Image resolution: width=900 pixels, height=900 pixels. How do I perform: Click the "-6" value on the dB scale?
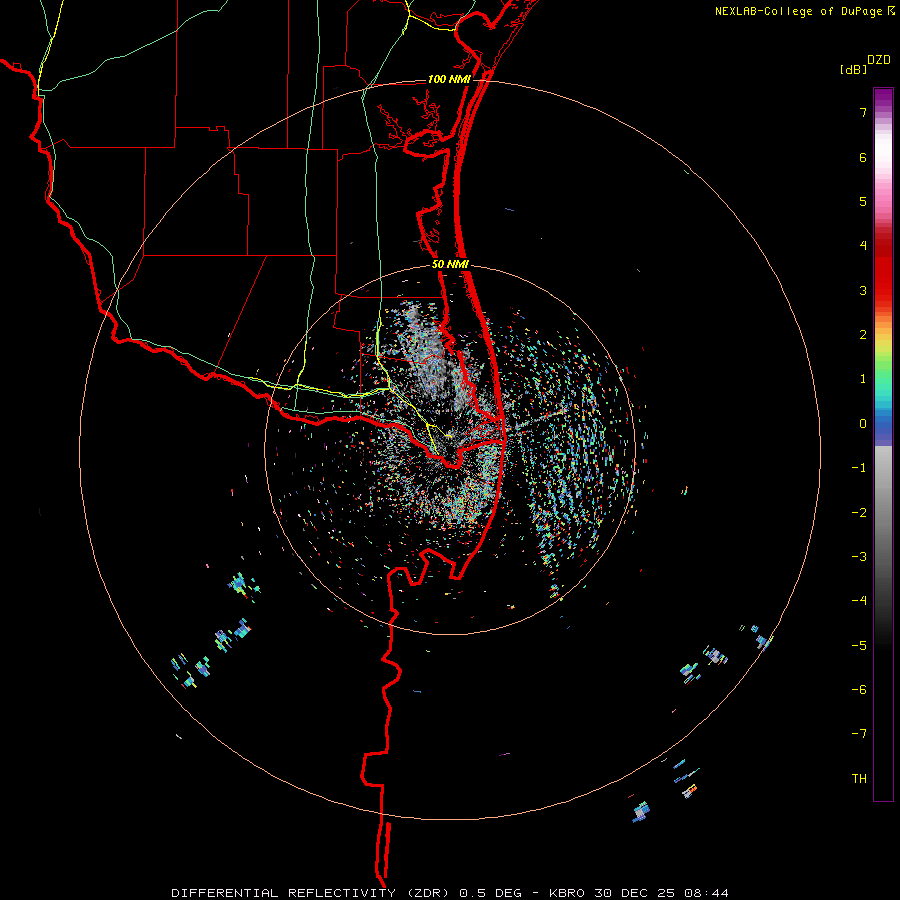coord(859,690)
